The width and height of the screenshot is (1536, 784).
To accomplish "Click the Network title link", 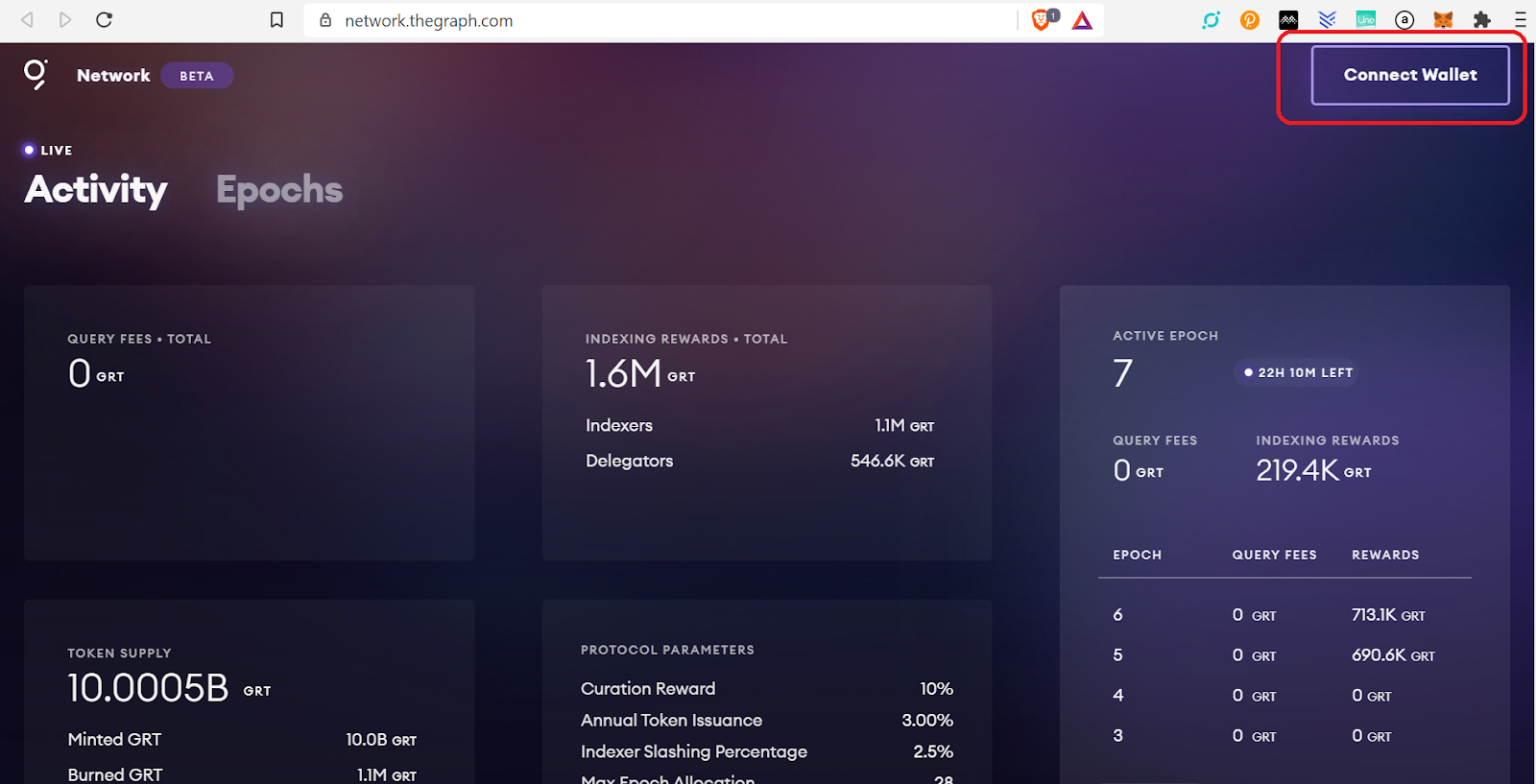I will [x=113, y=75].
